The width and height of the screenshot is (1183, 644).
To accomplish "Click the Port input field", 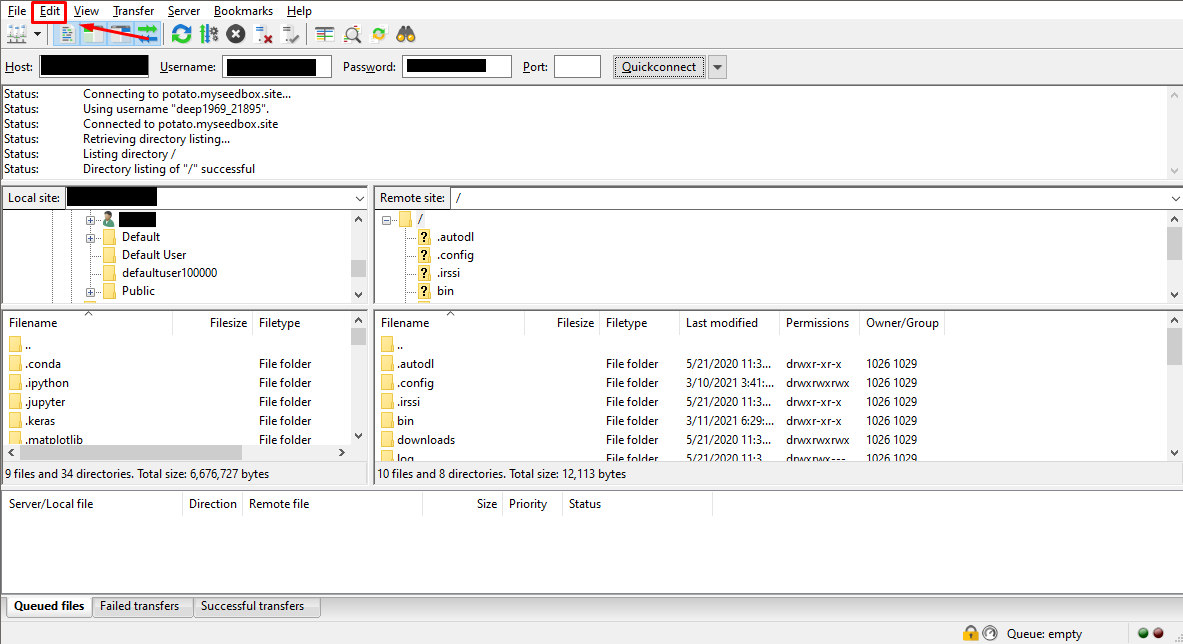I will tap(576, 66).
